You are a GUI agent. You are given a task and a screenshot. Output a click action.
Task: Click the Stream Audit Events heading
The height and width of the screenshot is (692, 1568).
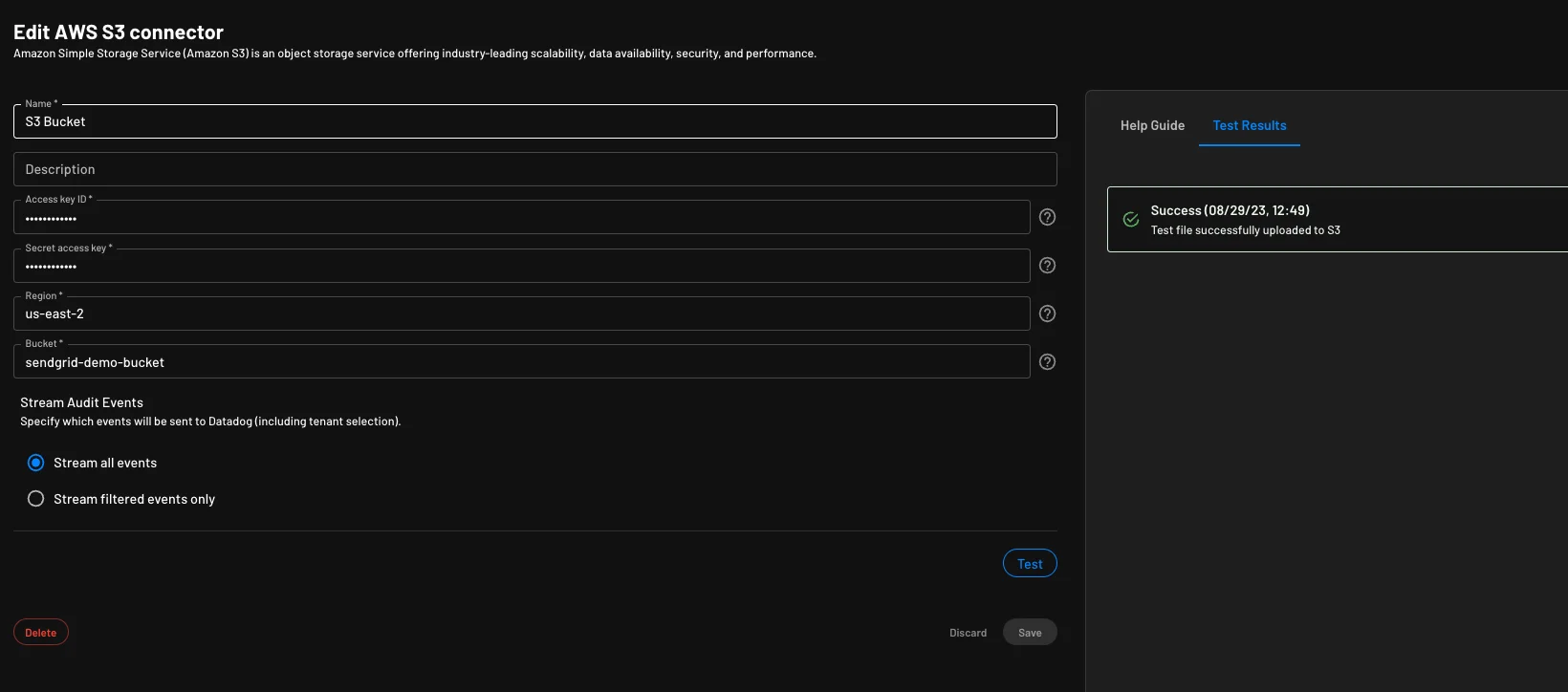tap(81, 402)
